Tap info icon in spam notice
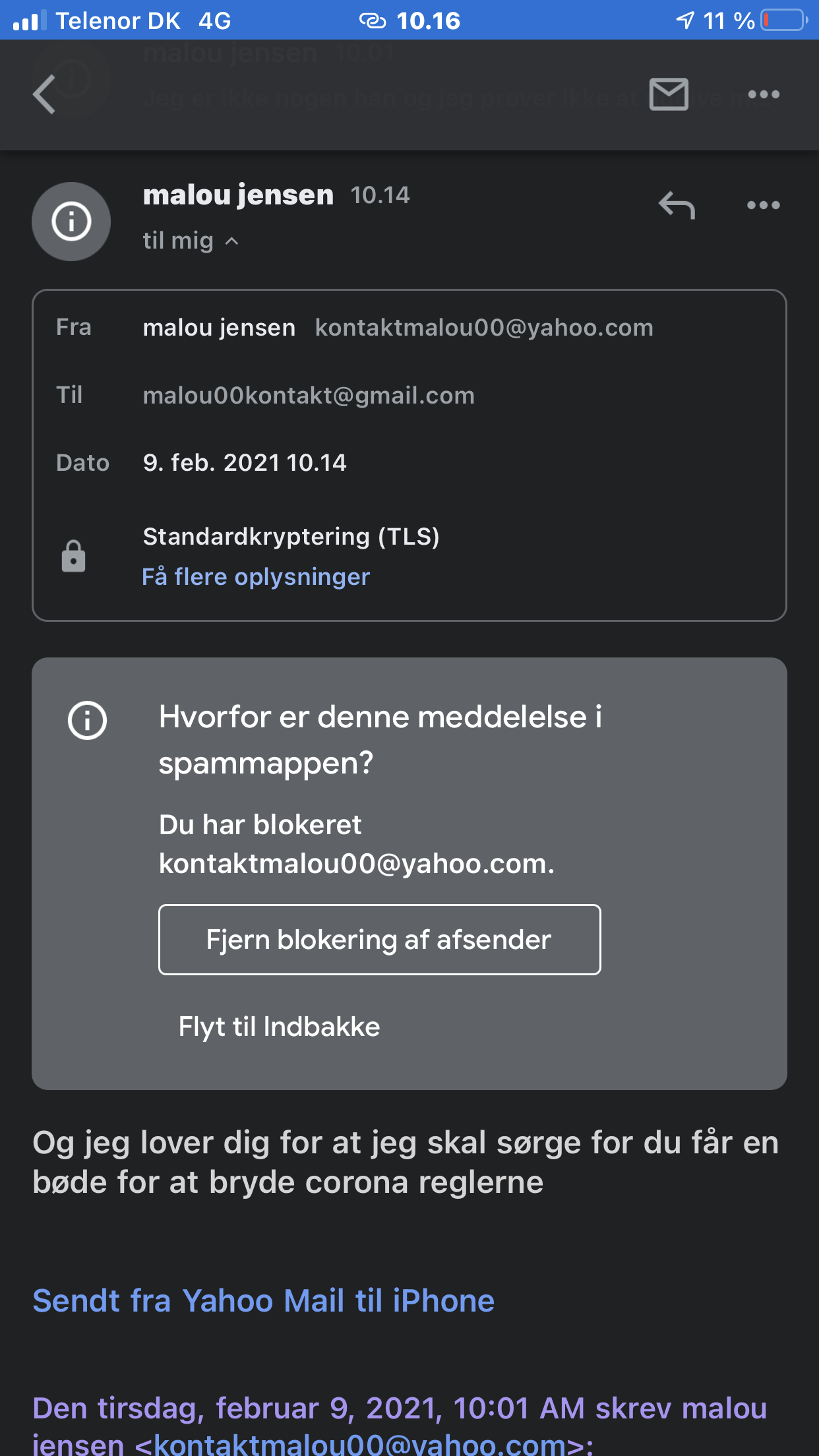Image resolution: width=819 pixels, height=1456 pixels. 87,720
